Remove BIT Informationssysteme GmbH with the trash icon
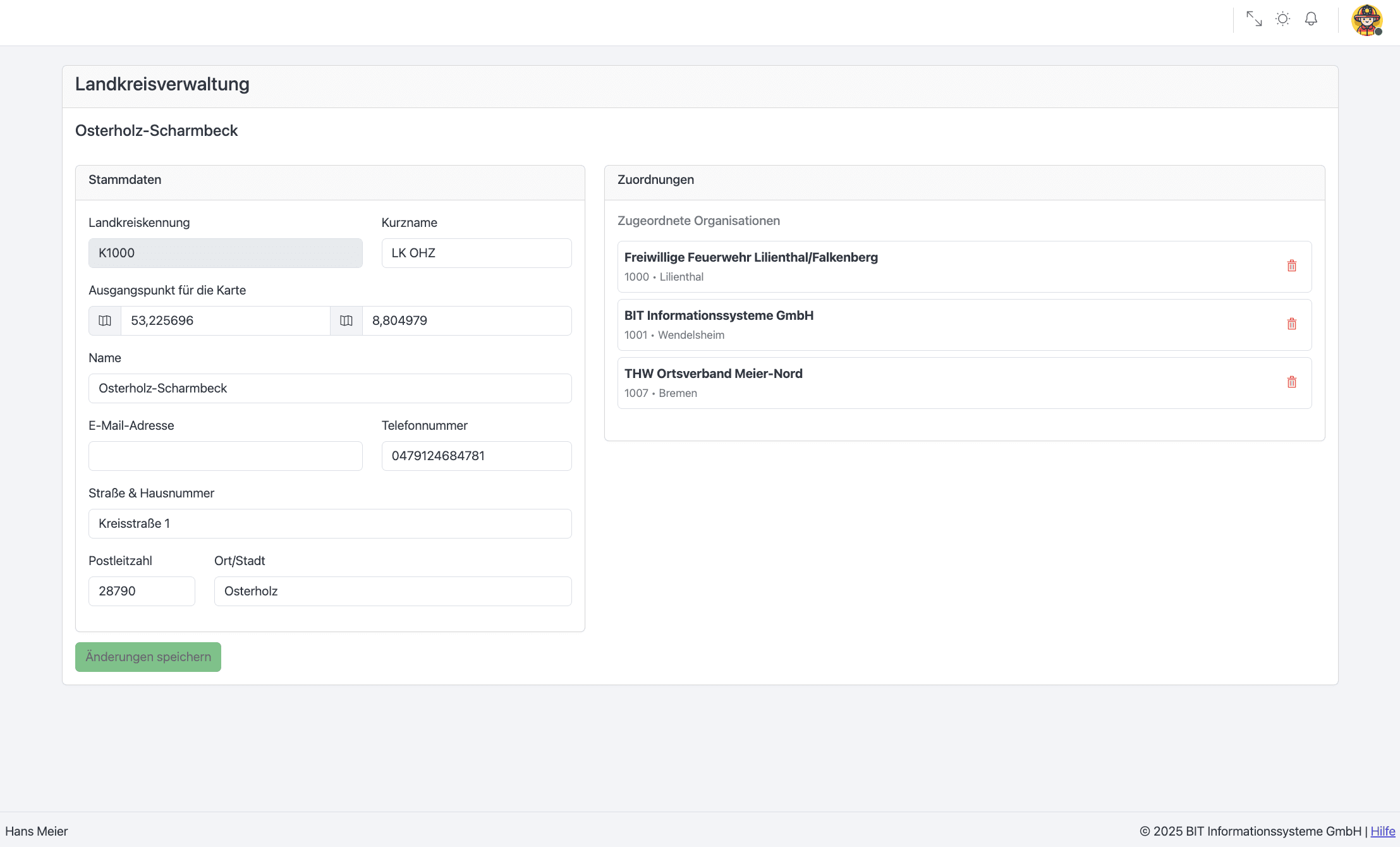This screenshot has height=847, width=1400. pyautogui.click(x=1291, y=324)
